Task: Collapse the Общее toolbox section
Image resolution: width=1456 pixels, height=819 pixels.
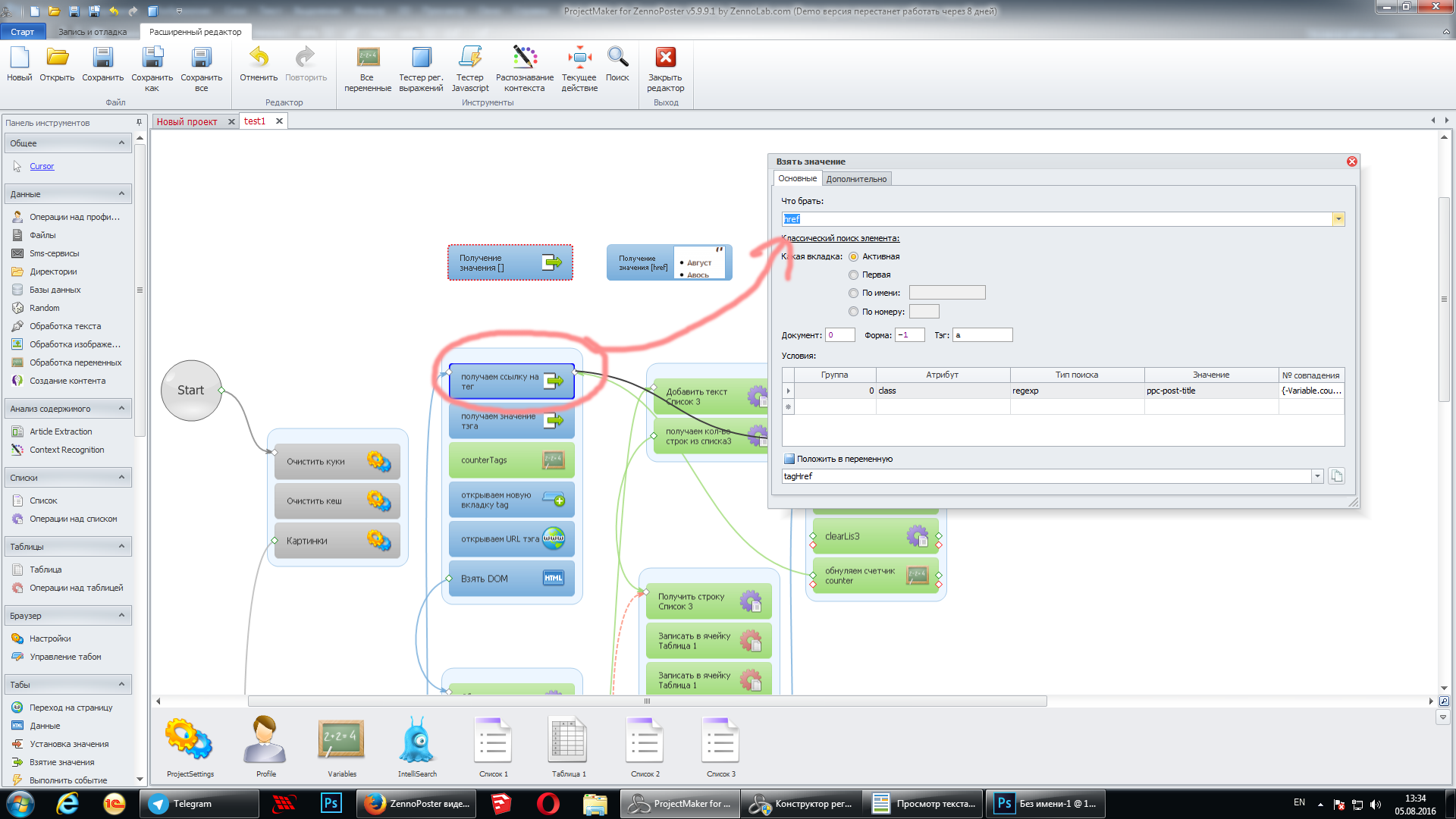Action: (121, 143)
